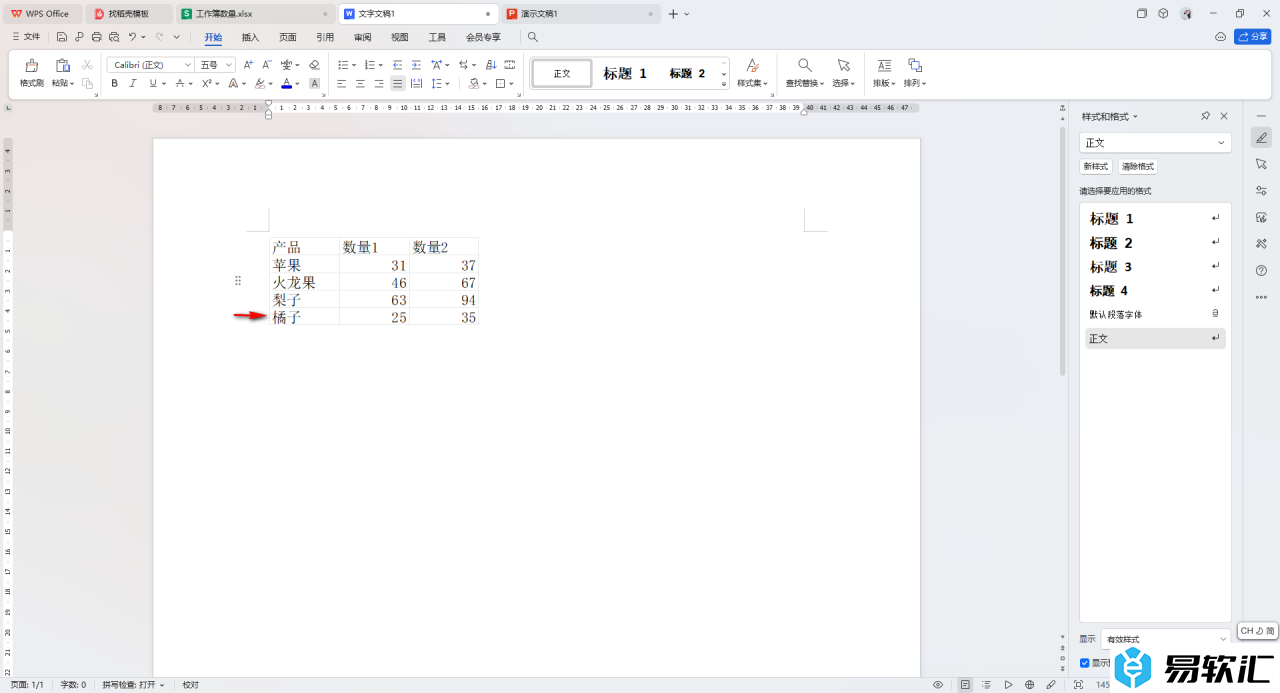
Task: Click the Sort (A-Z) icon
Action: pyautogui.click(x=491, y=65)
